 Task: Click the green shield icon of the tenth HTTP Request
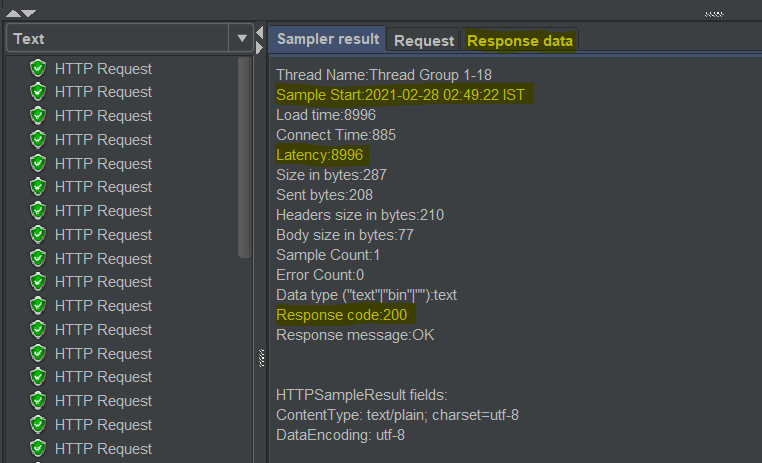point(38,282)
